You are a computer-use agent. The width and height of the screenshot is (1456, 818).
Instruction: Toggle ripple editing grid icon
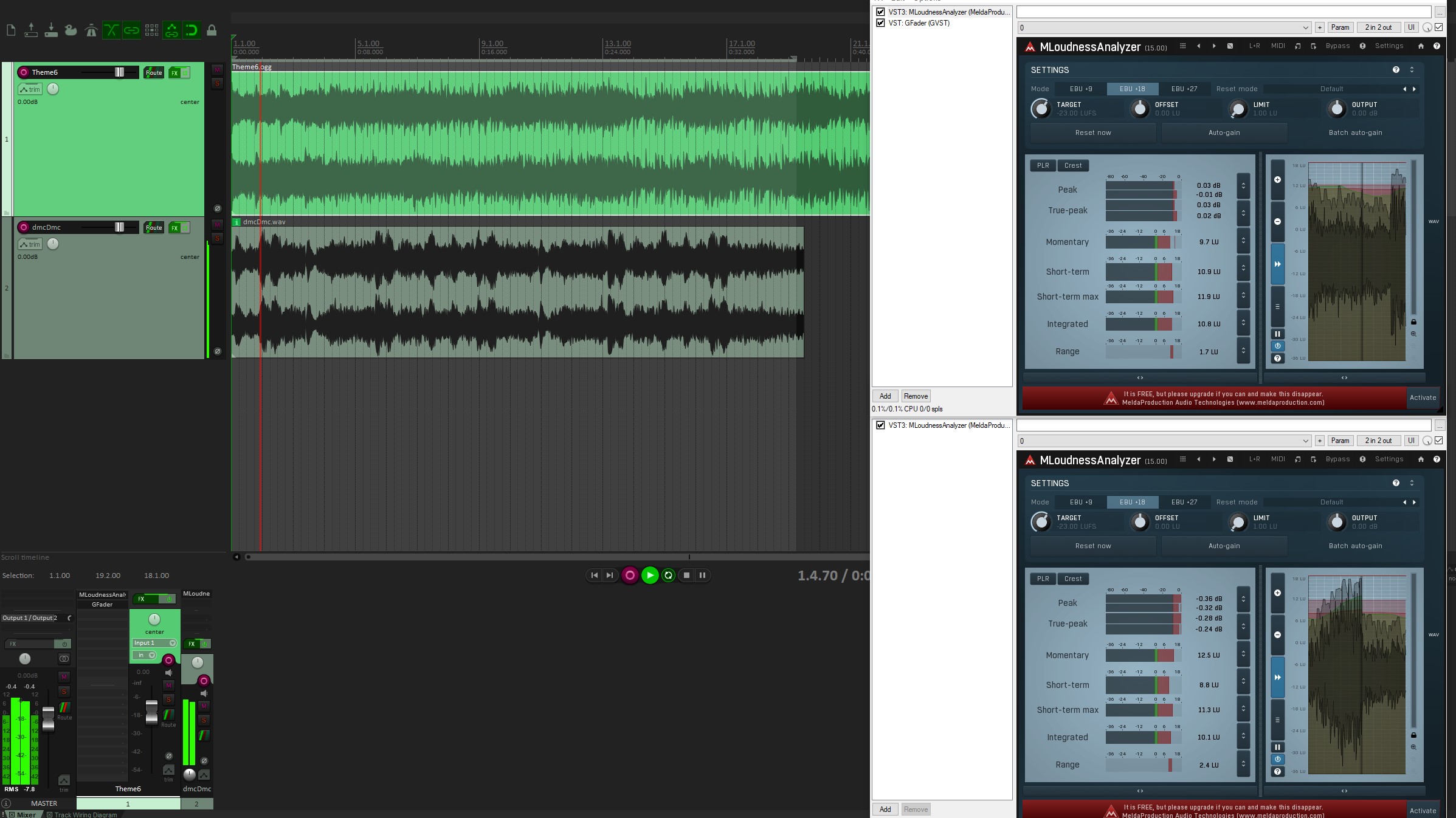tap(151, 30)
